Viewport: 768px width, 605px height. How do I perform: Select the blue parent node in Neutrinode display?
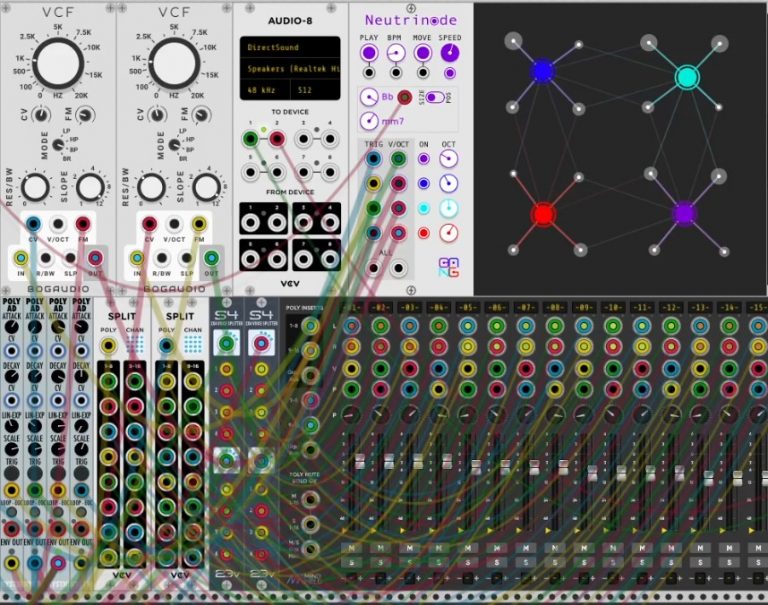pyautogui.click(x=542, y=71)
